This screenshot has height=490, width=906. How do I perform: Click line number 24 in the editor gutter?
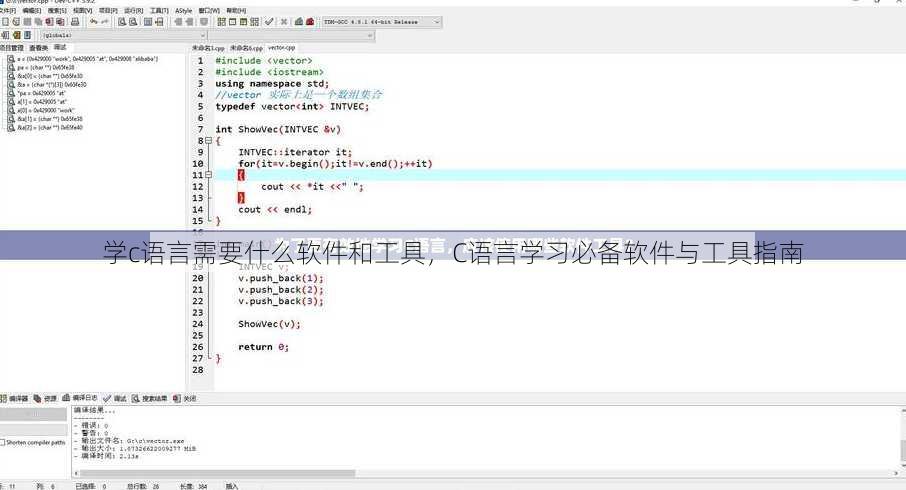click(198, 324)
